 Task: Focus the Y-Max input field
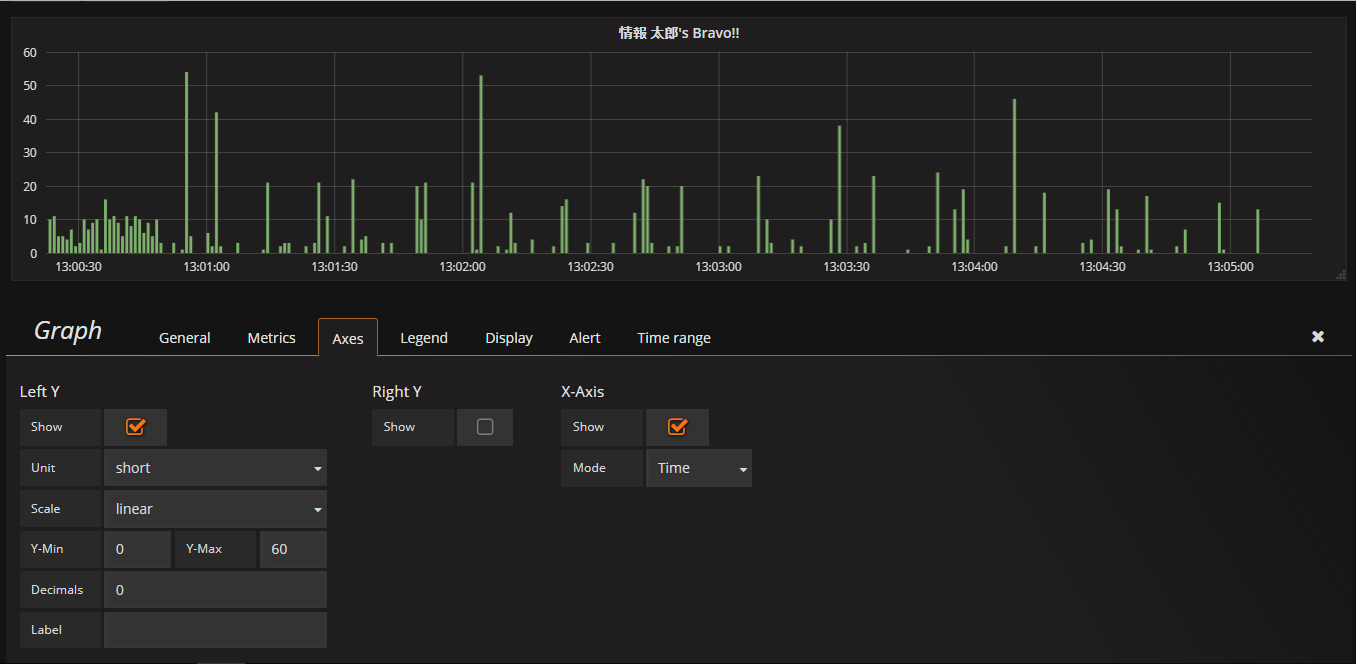click(x=293, y=550)
